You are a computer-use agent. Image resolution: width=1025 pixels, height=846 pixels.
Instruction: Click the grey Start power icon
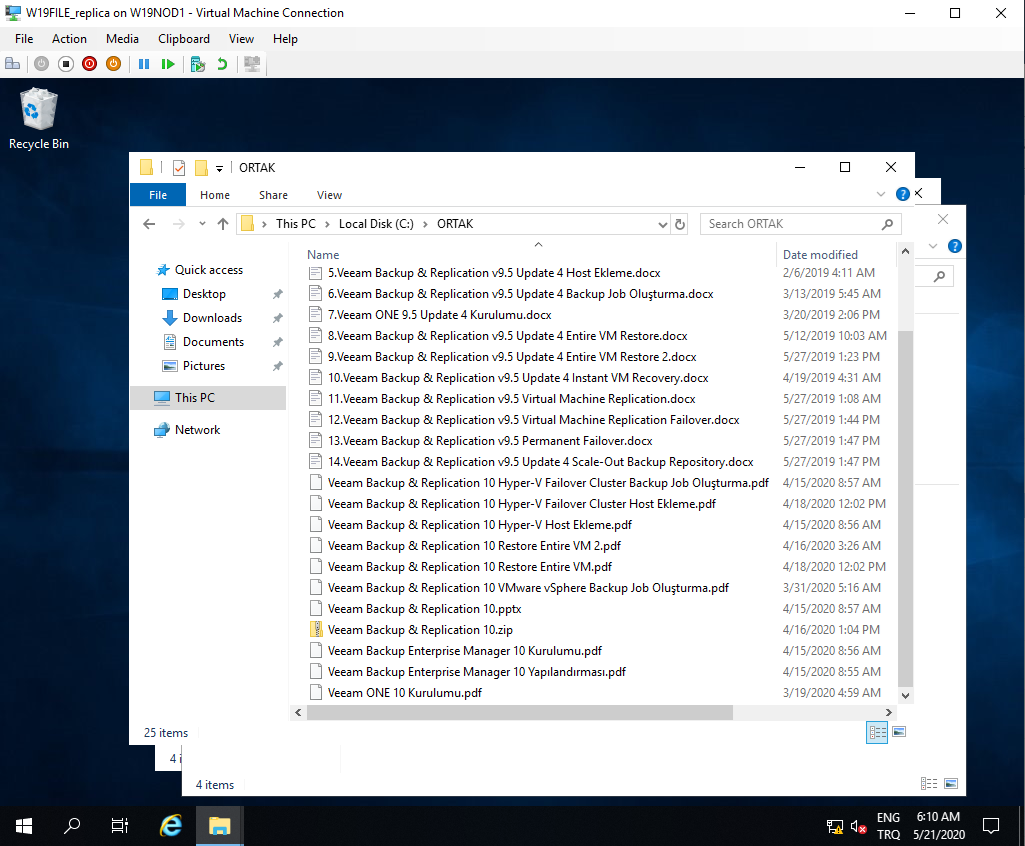coord(41,64)
